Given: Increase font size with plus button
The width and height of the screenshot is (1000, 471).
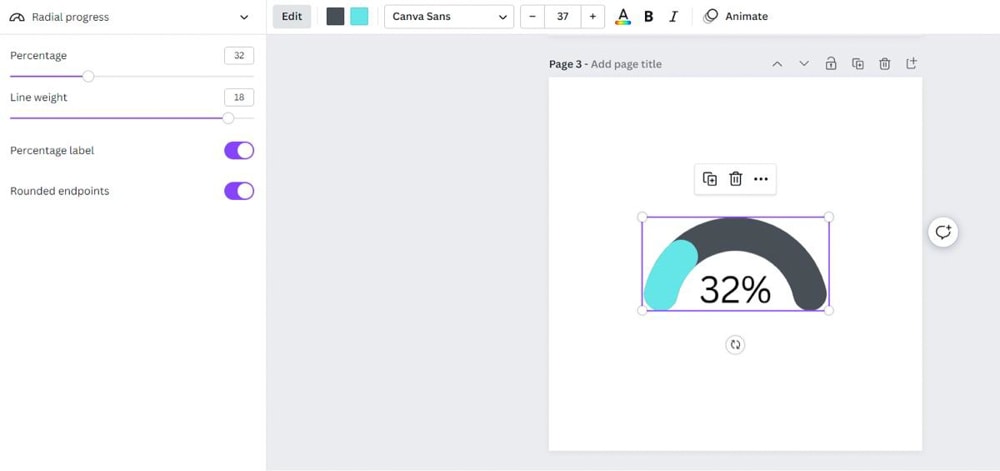Looking at the screenshot, I should [x=592, y=17].
